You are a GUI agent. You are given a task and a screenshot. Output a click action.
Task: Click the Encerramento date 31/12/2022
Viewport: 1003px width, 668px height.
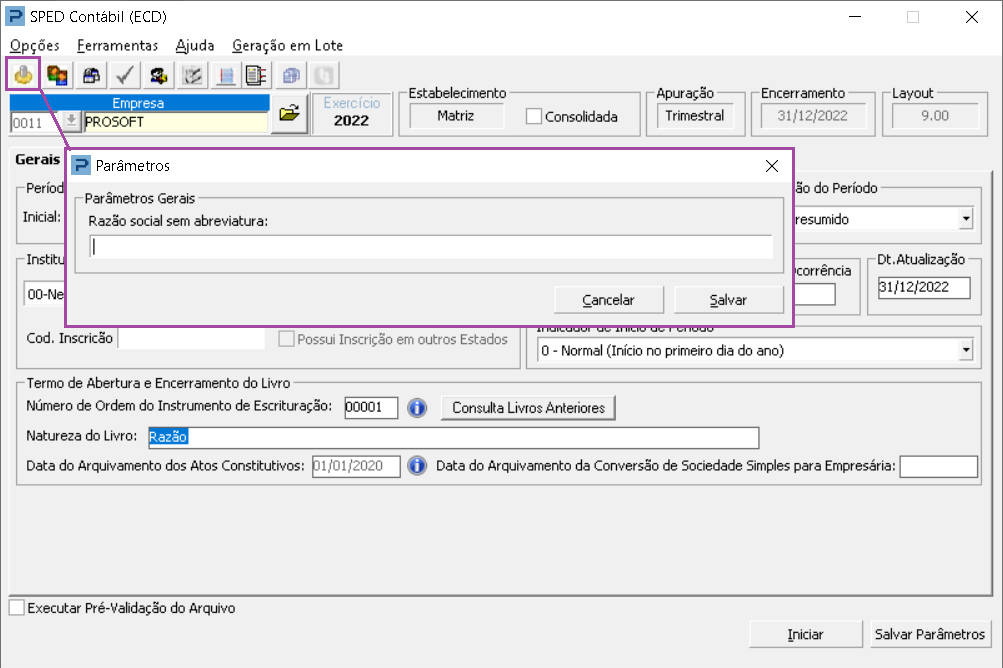(x=812, y=116)
